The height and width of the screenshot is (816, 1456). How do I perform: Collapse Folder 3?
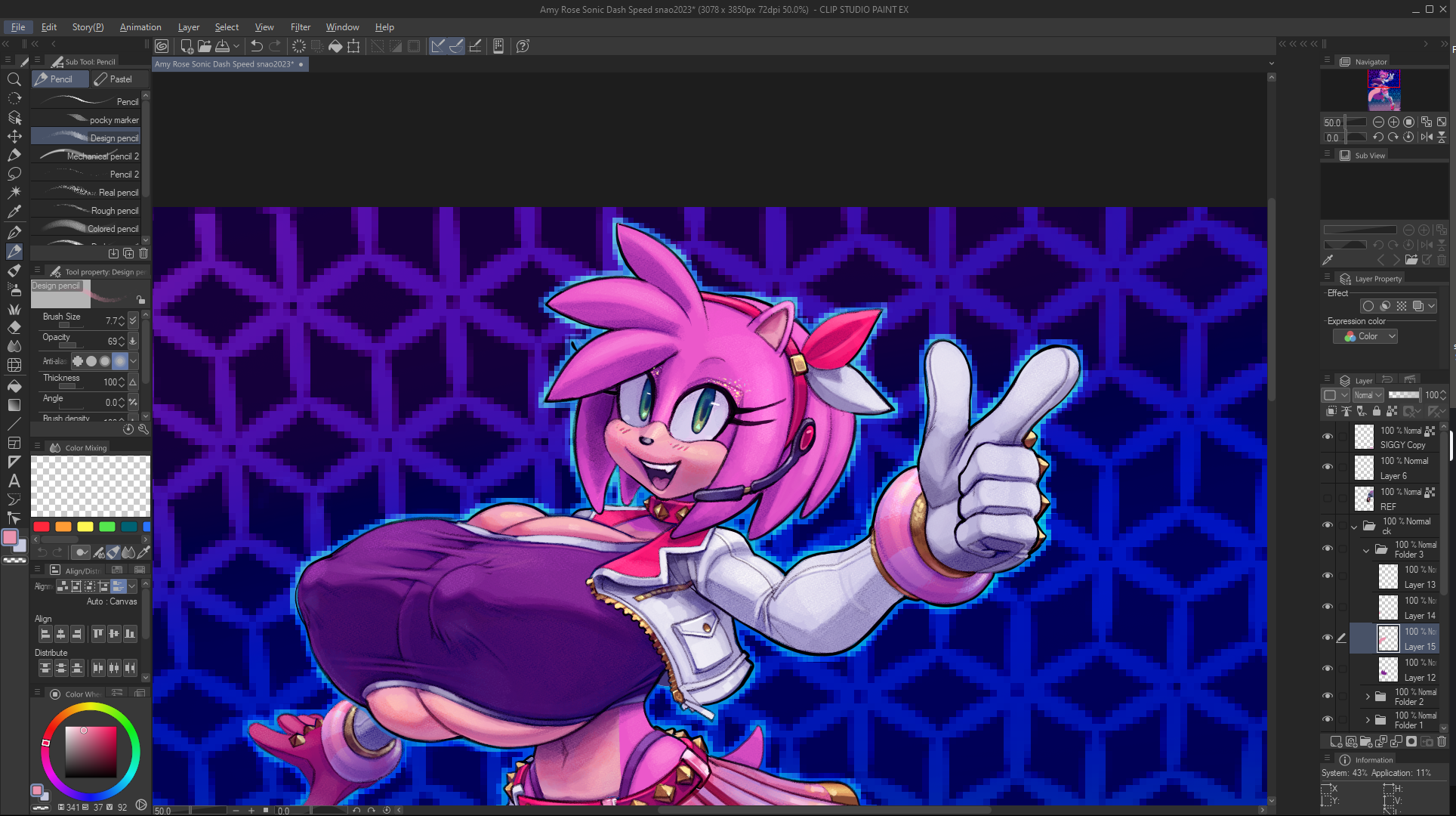point(1366,550)
